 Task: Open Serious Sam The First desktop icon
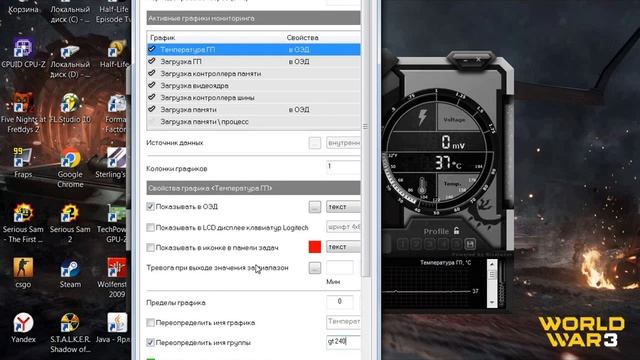[23, 223]
